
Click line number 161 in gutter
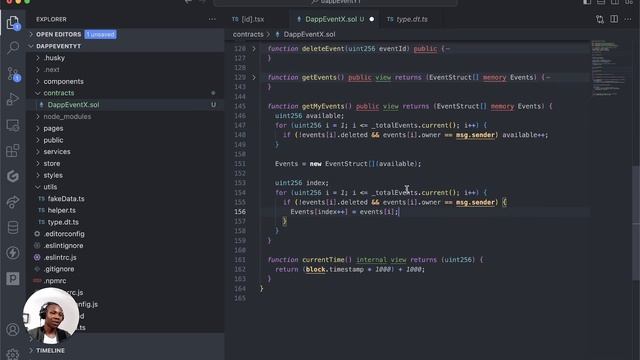tap(240, 260)
